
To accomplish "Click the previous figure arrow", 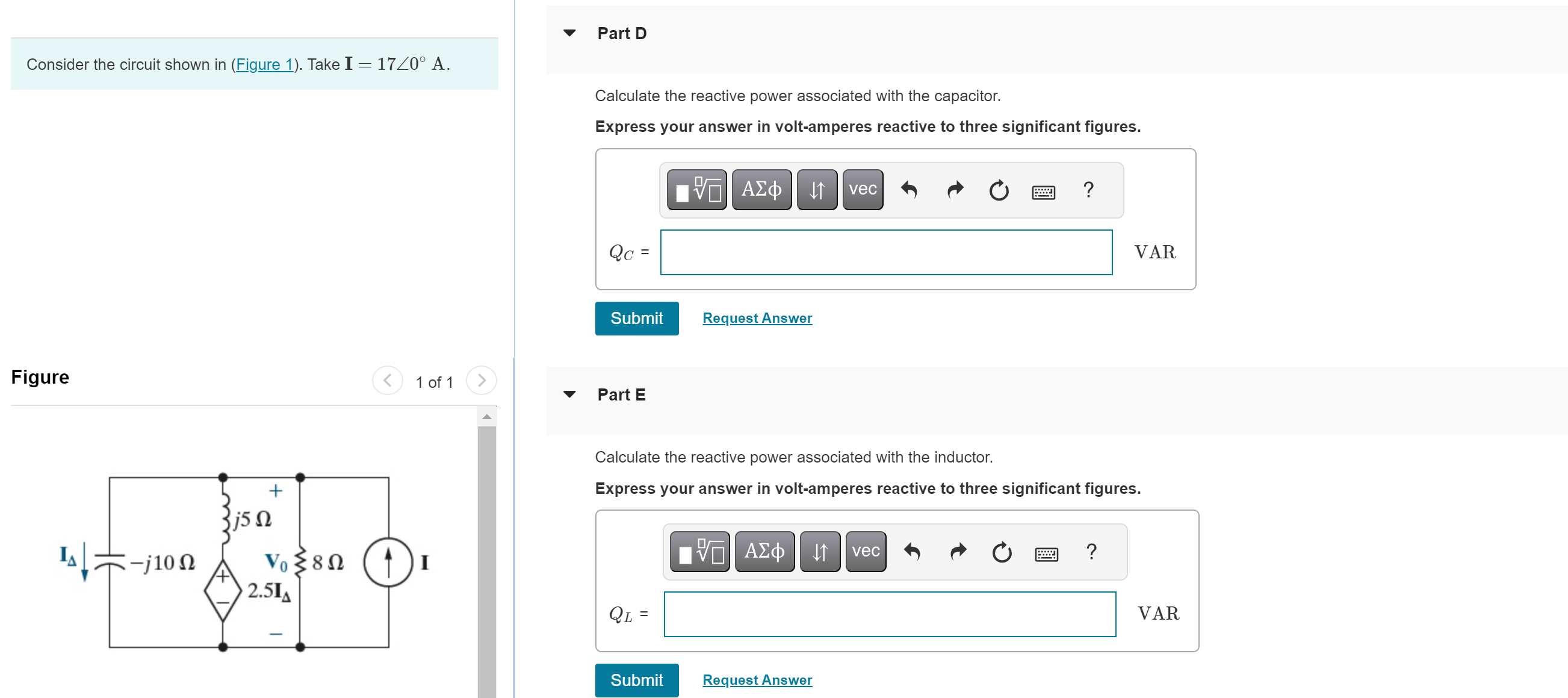I will [388, 381].
